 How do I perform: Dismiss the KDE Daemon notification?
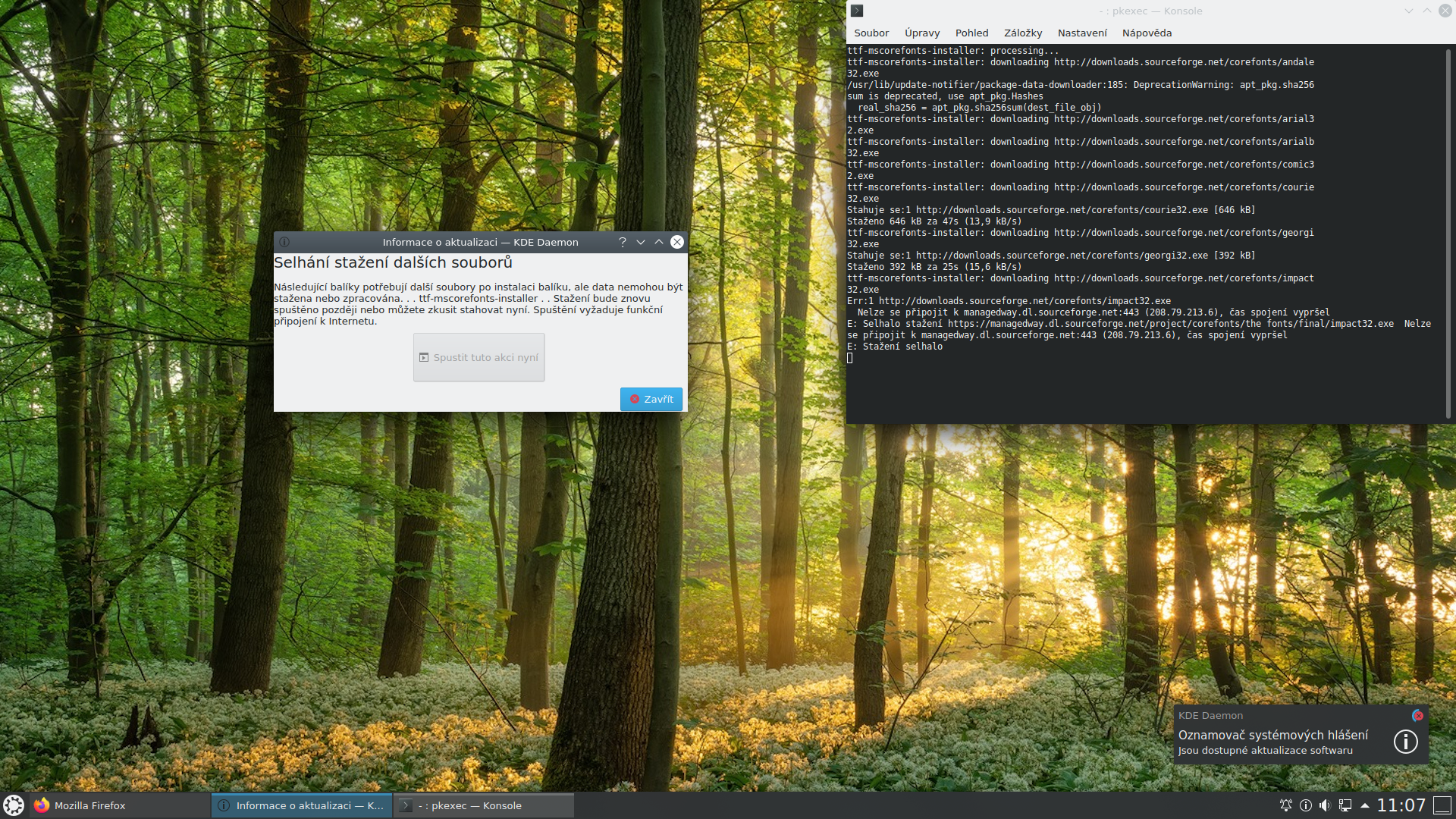tap(1418, 715)
